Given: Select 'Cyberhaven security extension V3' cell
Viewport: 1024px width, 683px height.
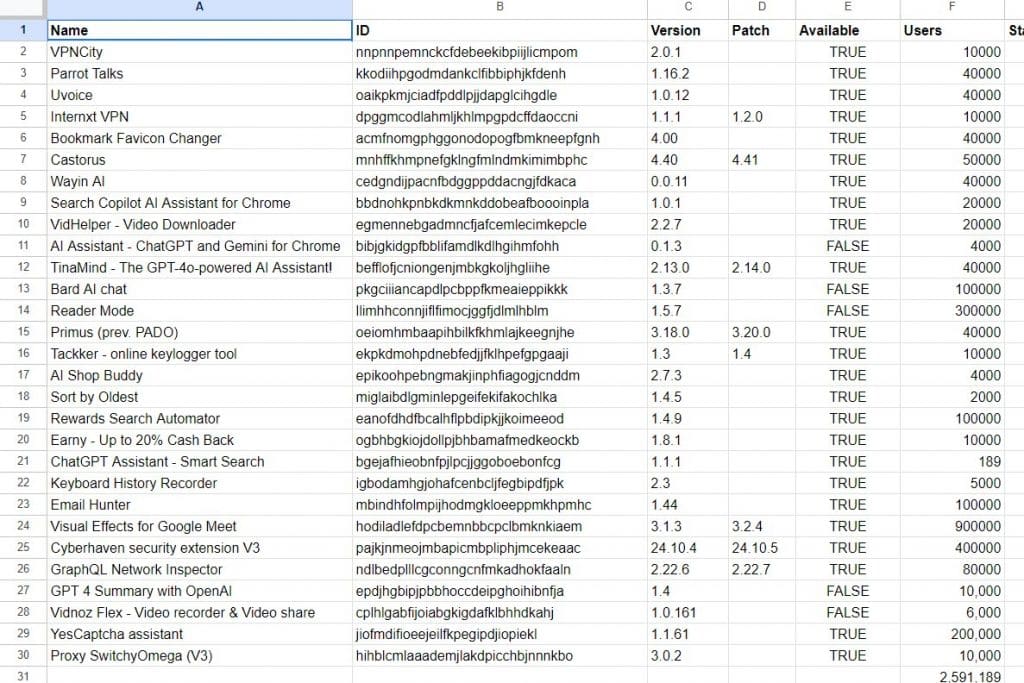Looking at the screenshot, I should tap(199, 547).
